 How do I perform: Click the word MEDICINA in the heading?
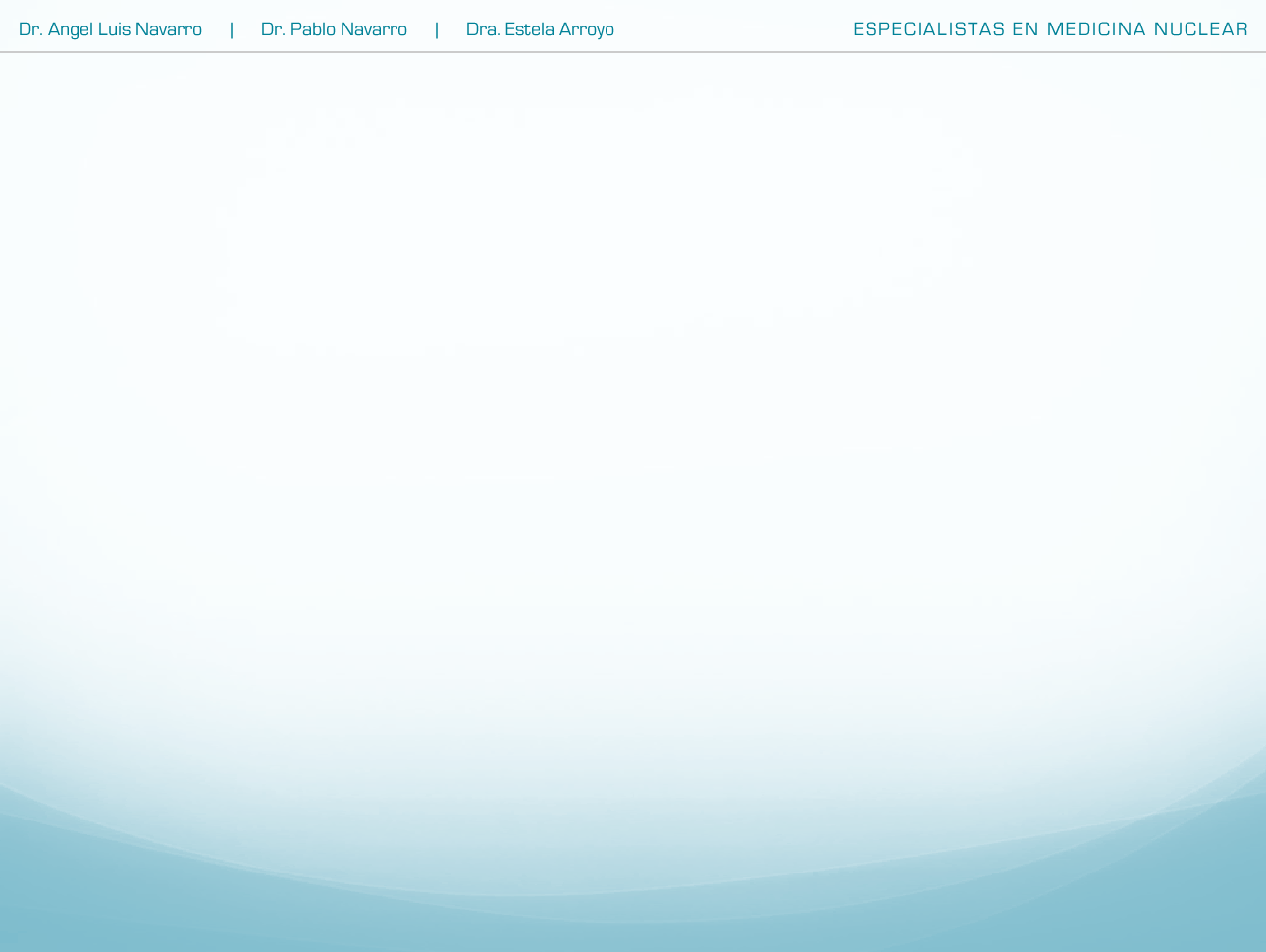coord(1096,29)
